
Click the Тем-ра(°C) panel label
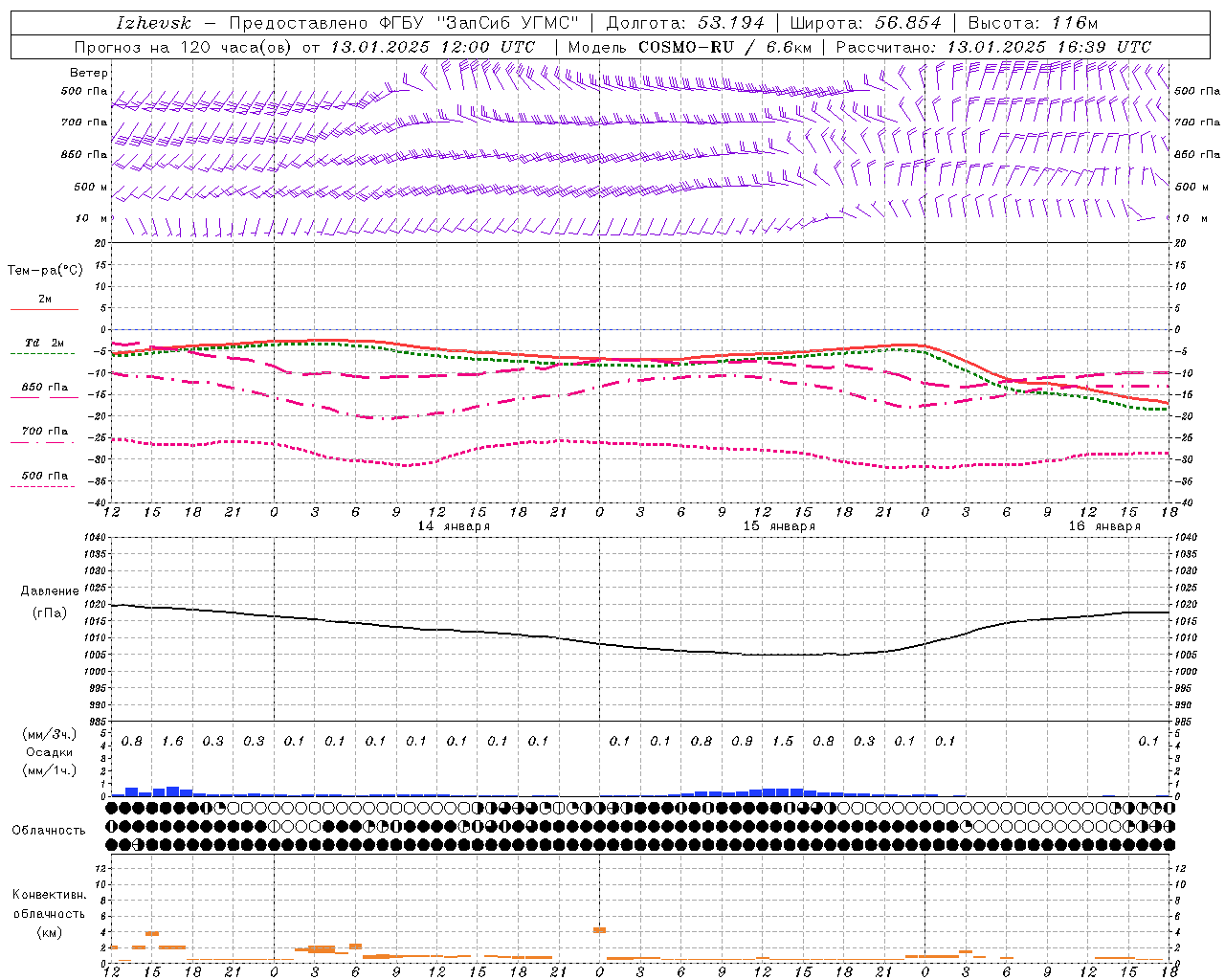pos(45,271)
